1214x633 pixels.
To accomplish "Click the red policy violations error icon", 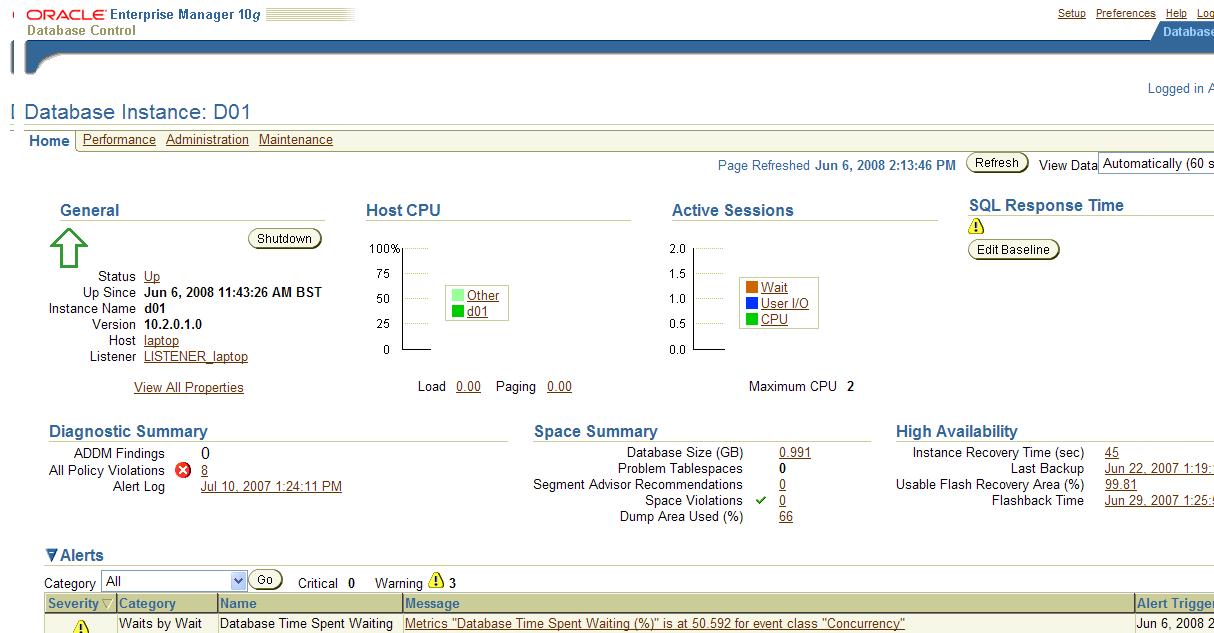I will [183, 470].
